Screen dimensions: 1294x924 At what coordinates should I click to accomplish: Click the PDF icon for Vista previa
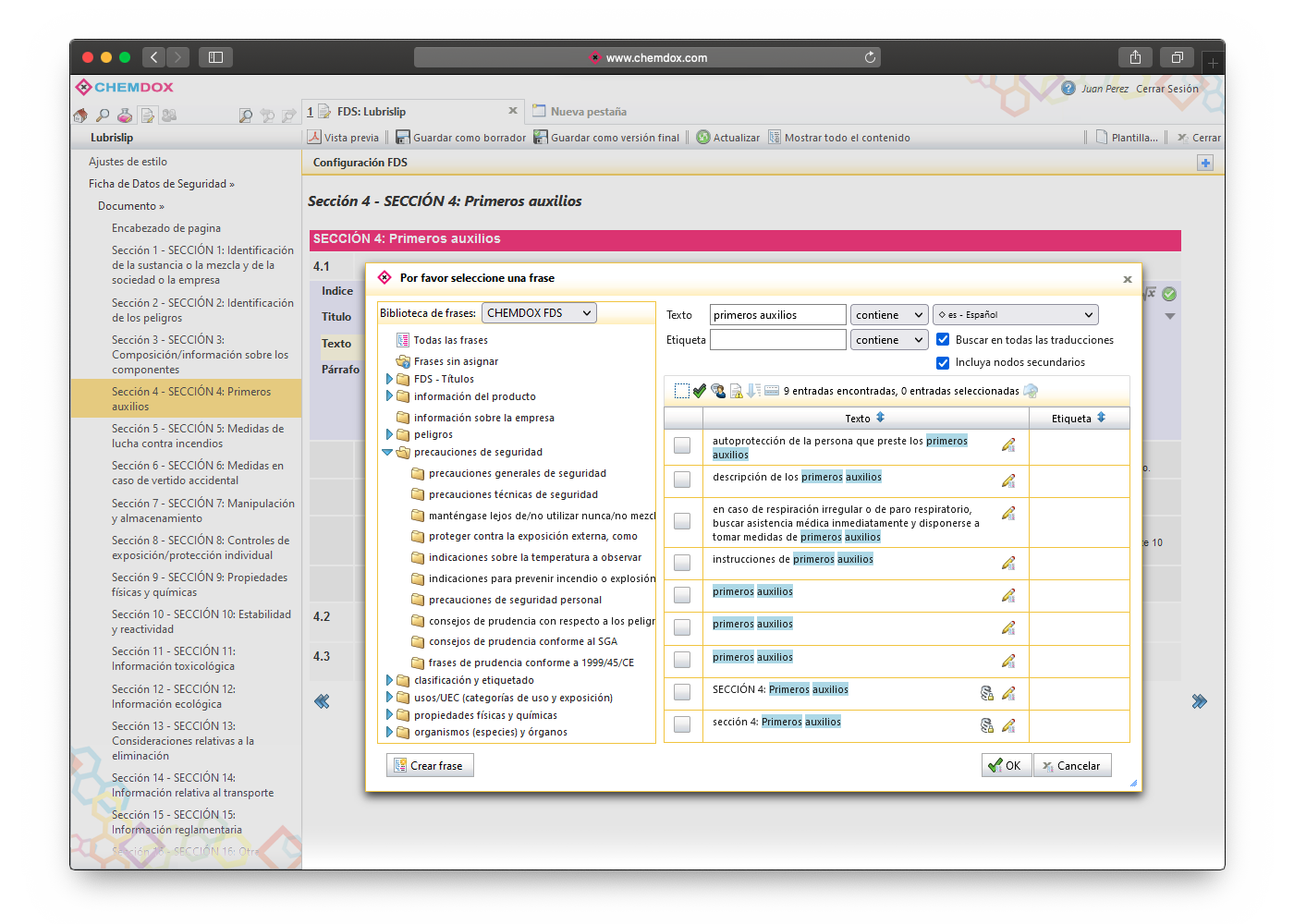(314, 137)
